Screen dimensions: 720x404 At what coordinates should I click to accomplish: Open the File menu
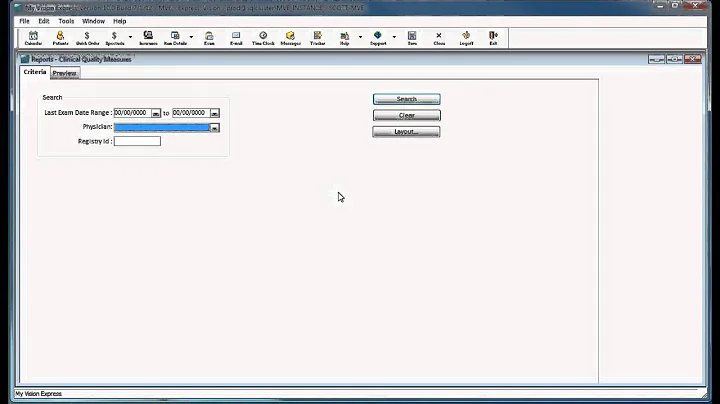(24, 21)
